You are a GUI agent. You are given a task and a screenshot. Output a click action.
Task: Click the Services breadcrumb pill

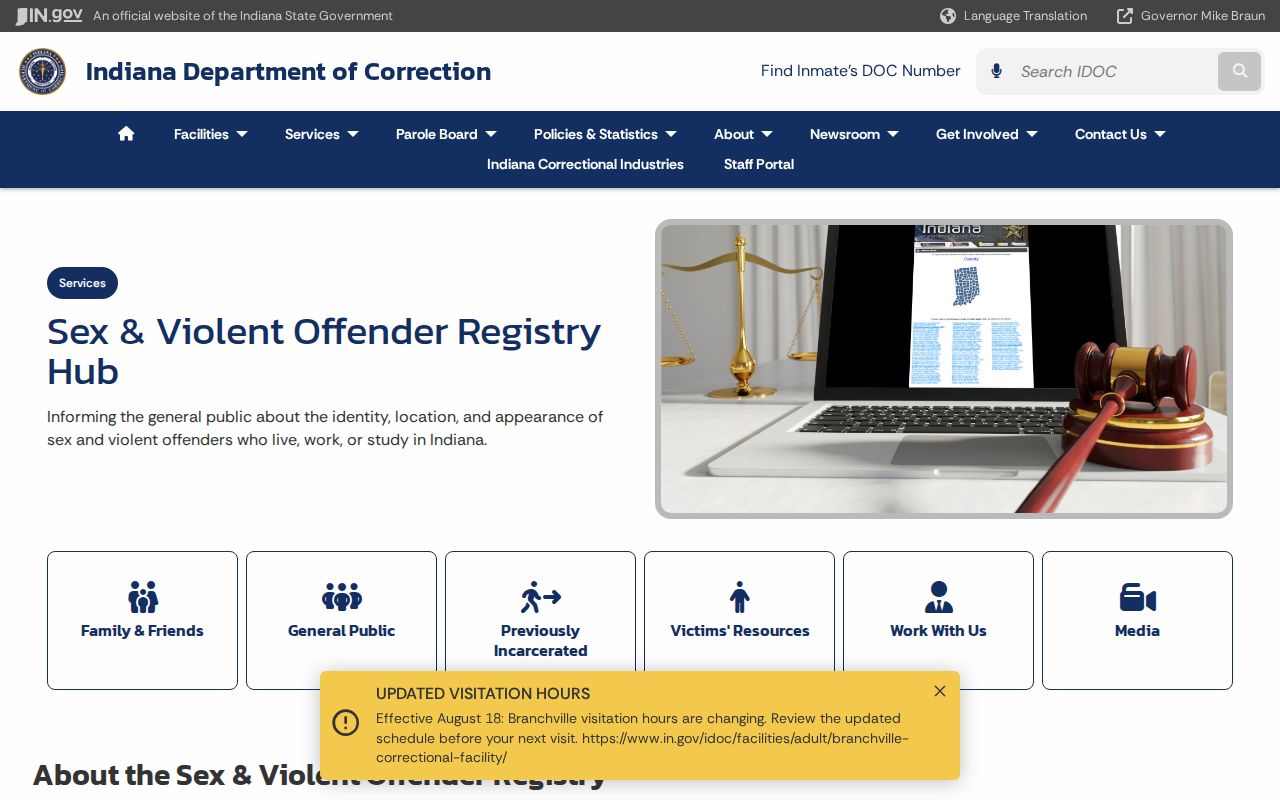[x=82, y=283]
